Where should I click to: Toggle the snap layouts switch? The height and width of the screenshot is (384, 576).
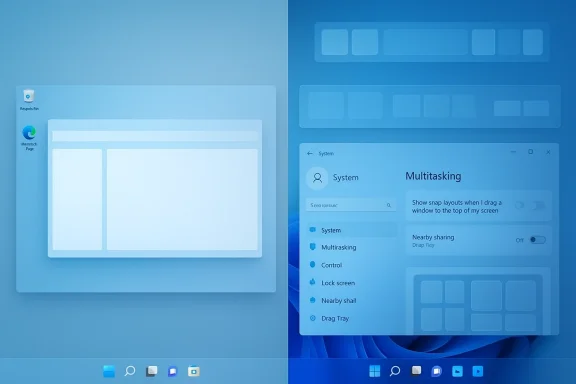coord(539,205)
